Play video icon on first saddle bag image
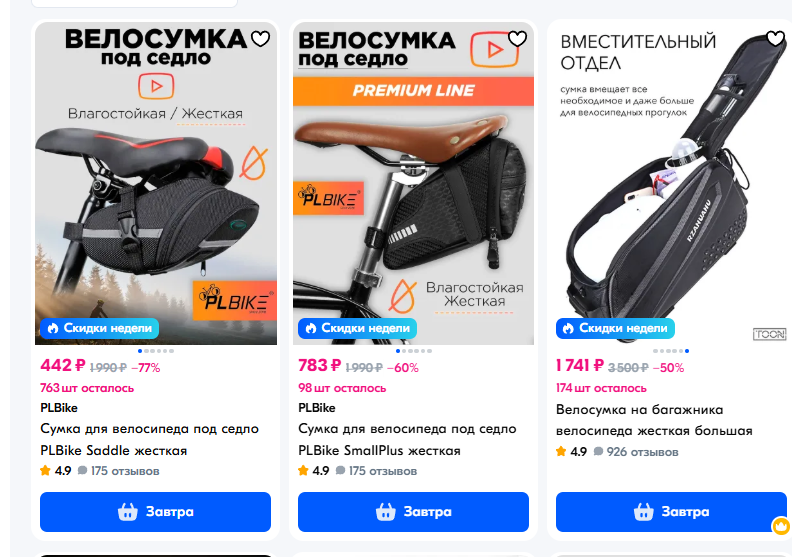 pos(156,86)
